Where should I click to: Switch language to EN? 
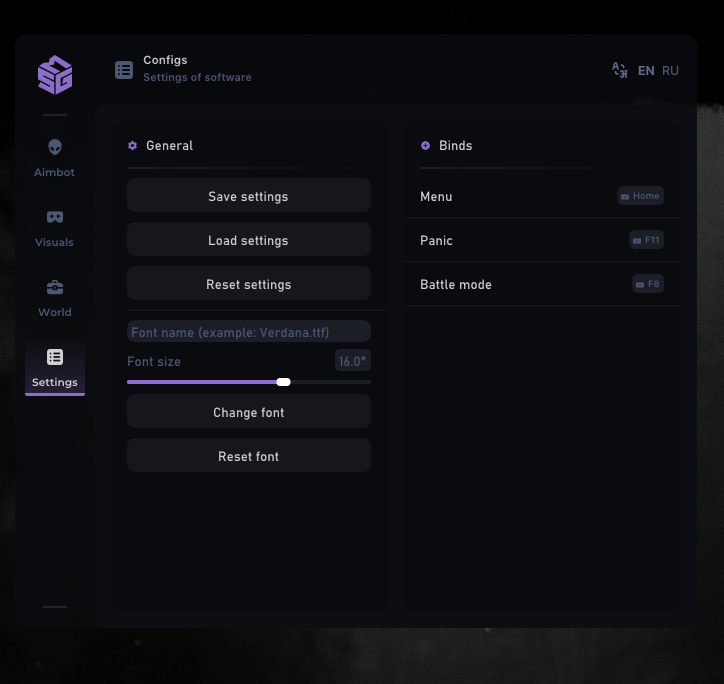tap(646, 71)
